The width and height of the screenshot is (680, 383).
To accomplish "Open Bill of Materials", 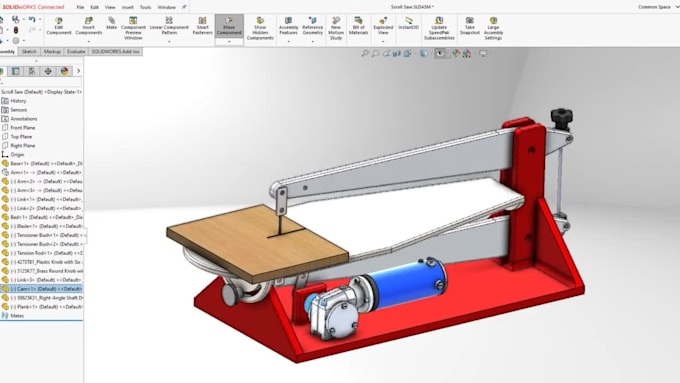I will 359,26.
